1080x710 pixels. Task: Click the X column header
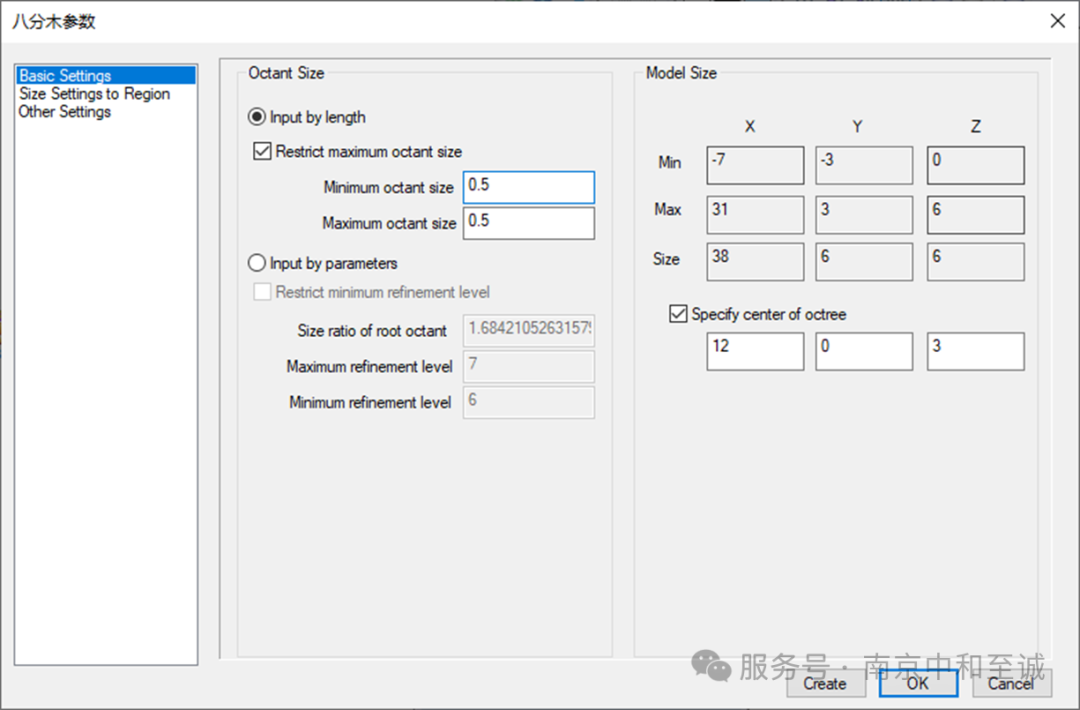click(x=750, y=127)
